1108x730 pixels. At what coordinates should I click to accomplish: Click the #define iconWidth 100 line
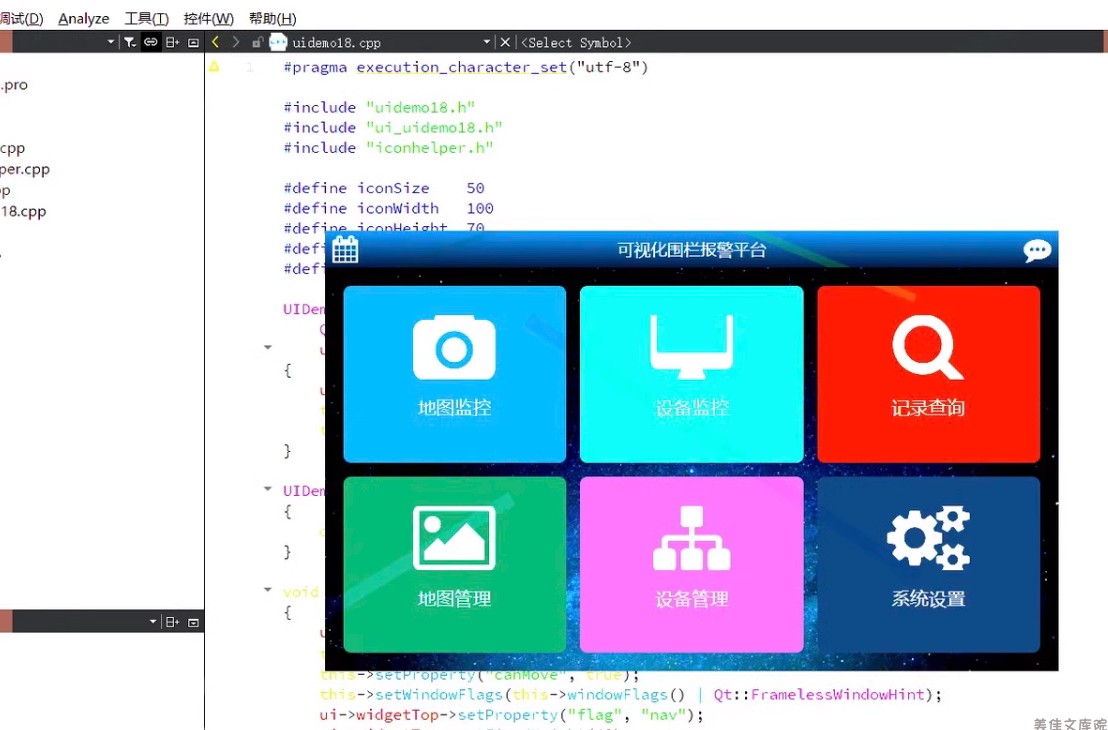pyautogui.click(x=388, y=208)
